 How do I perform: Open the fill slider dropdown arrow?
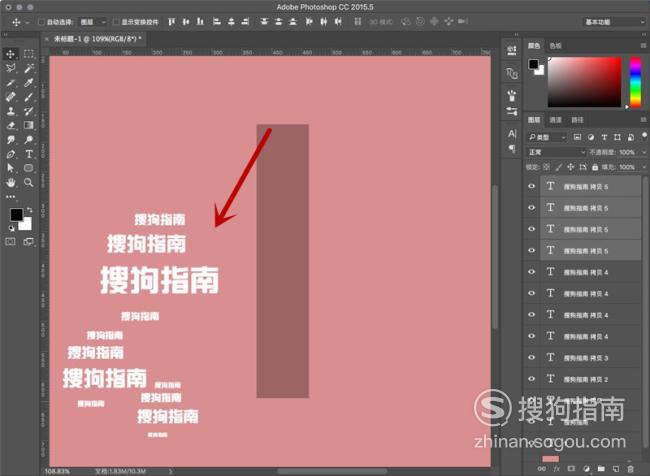pyautogui.click(x=643, y=167)
